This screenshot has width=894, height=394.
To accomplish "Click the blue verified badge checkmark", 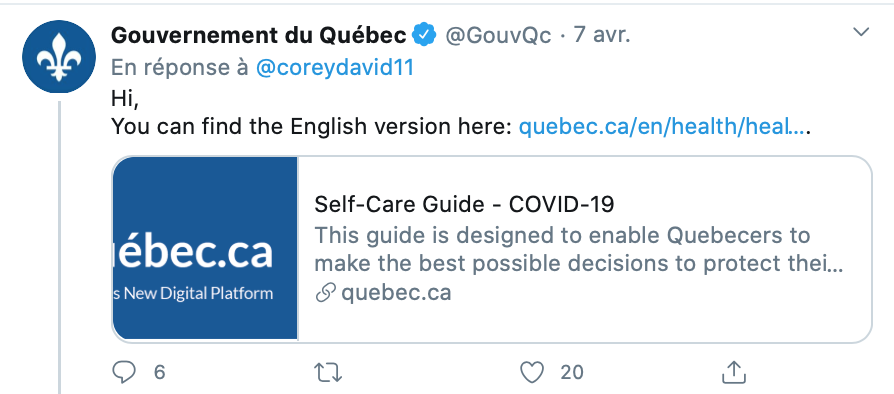I will click(425, 35).
